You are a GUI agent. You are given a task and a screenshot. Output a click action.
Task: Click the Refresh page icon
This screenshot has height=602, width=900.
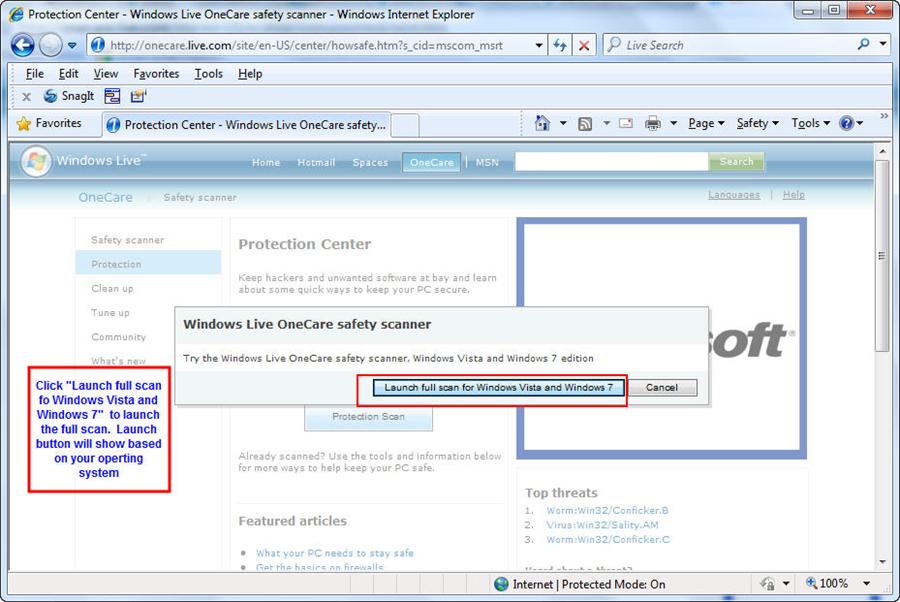(x=560, y=45)
